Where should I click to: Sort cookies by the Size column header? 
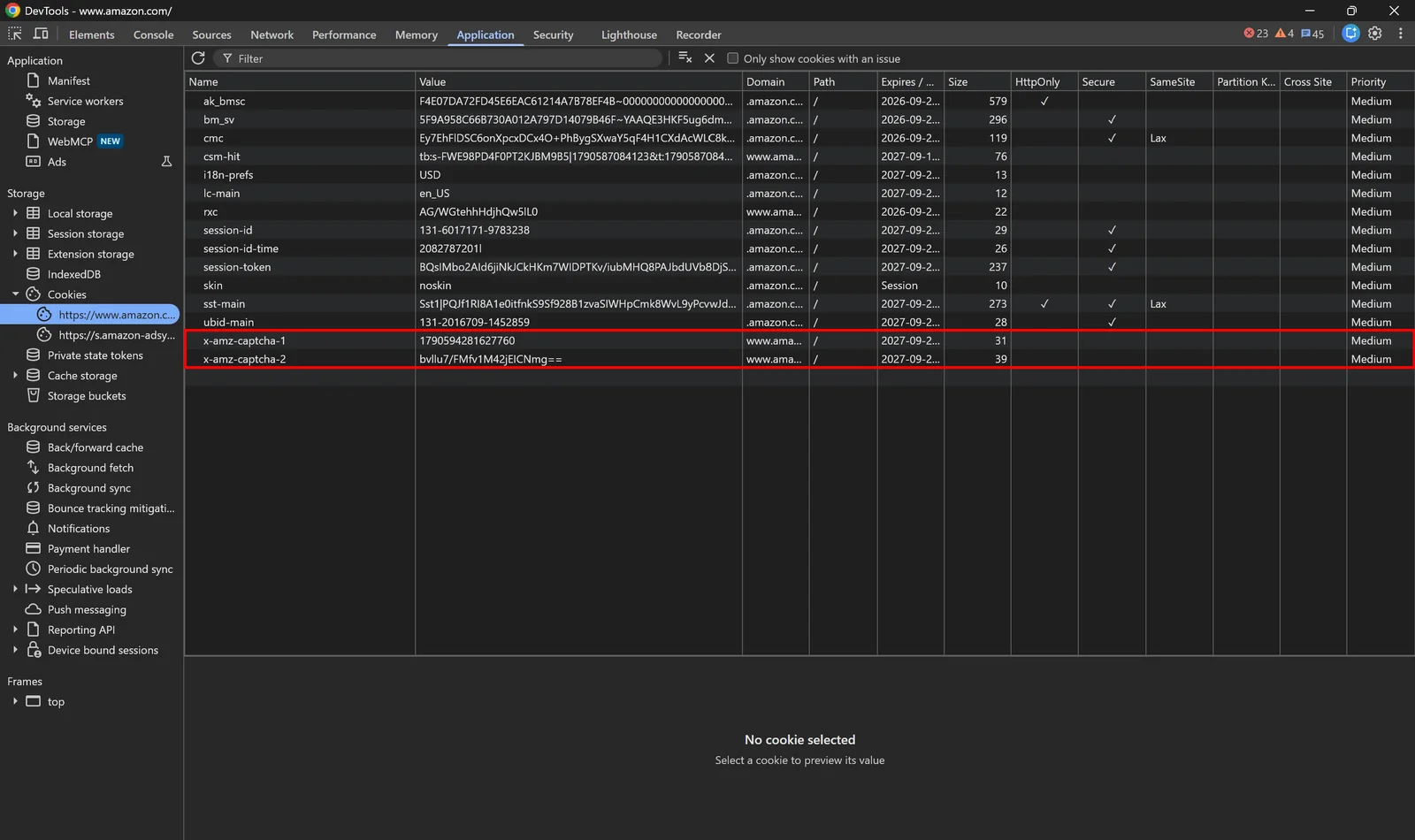[977, 81]
